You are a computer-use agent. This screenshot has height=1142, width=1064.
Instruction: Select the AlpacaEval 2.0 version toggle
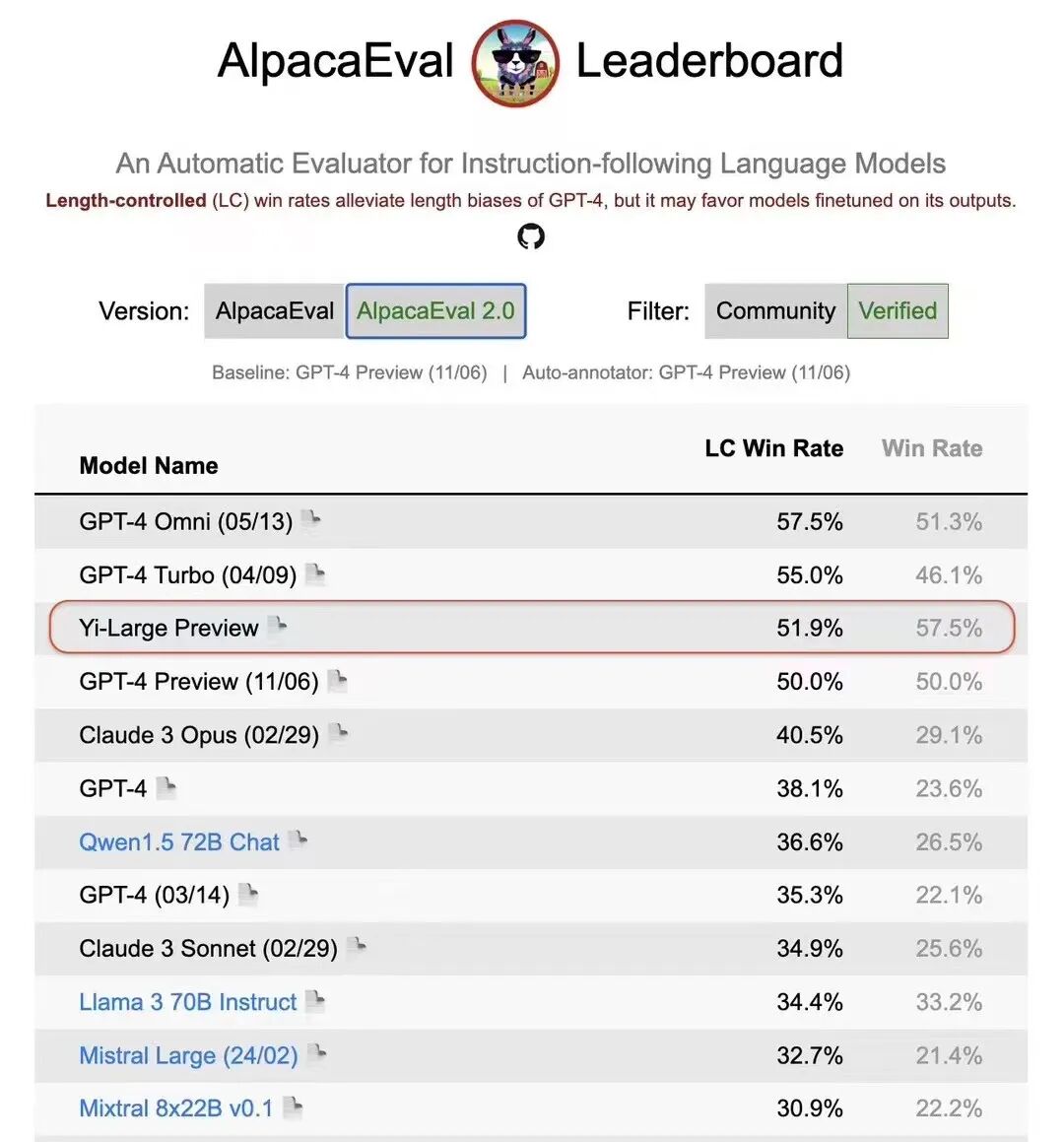435,311
